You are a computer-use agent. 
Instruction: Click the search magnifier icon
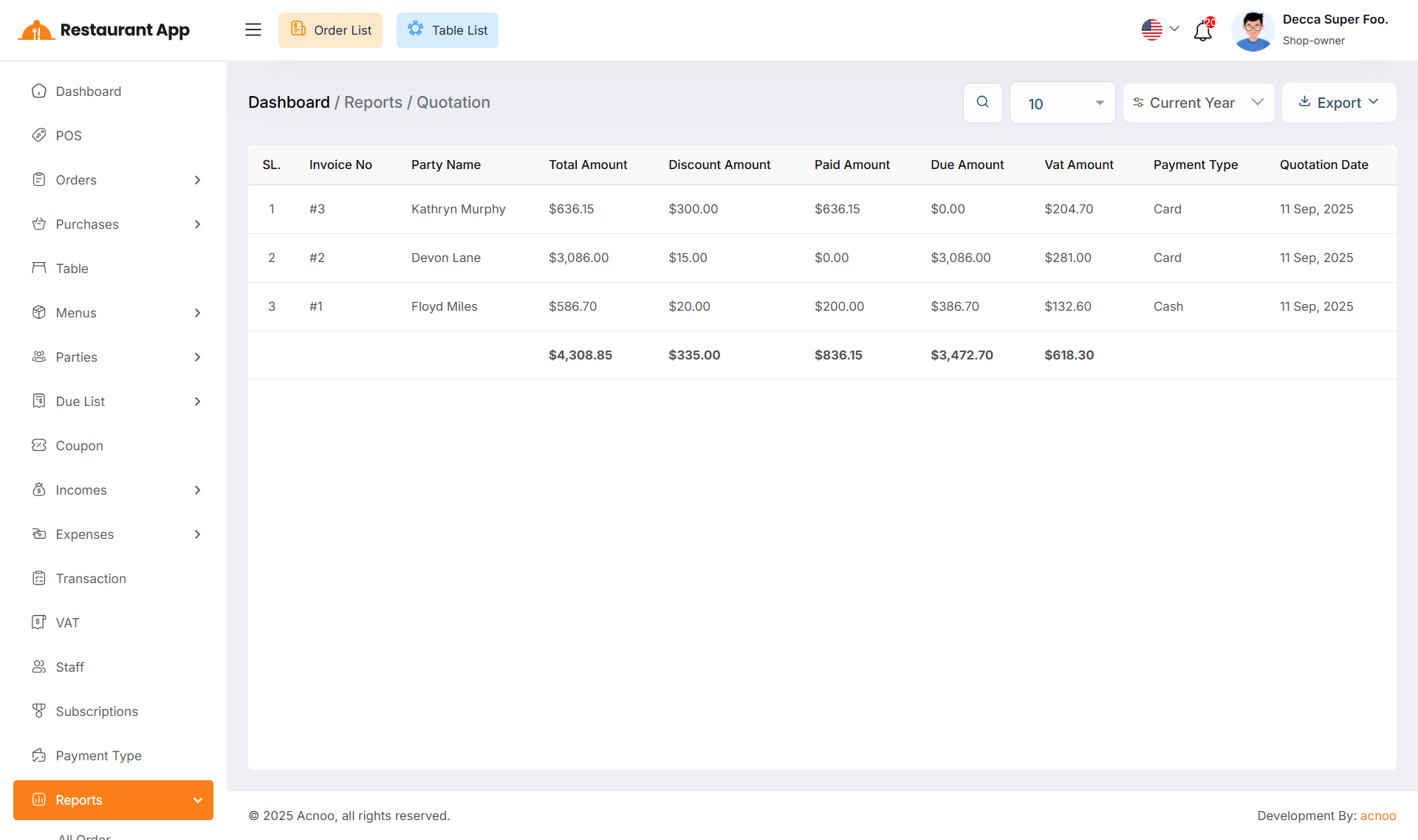tap(982, 103)
